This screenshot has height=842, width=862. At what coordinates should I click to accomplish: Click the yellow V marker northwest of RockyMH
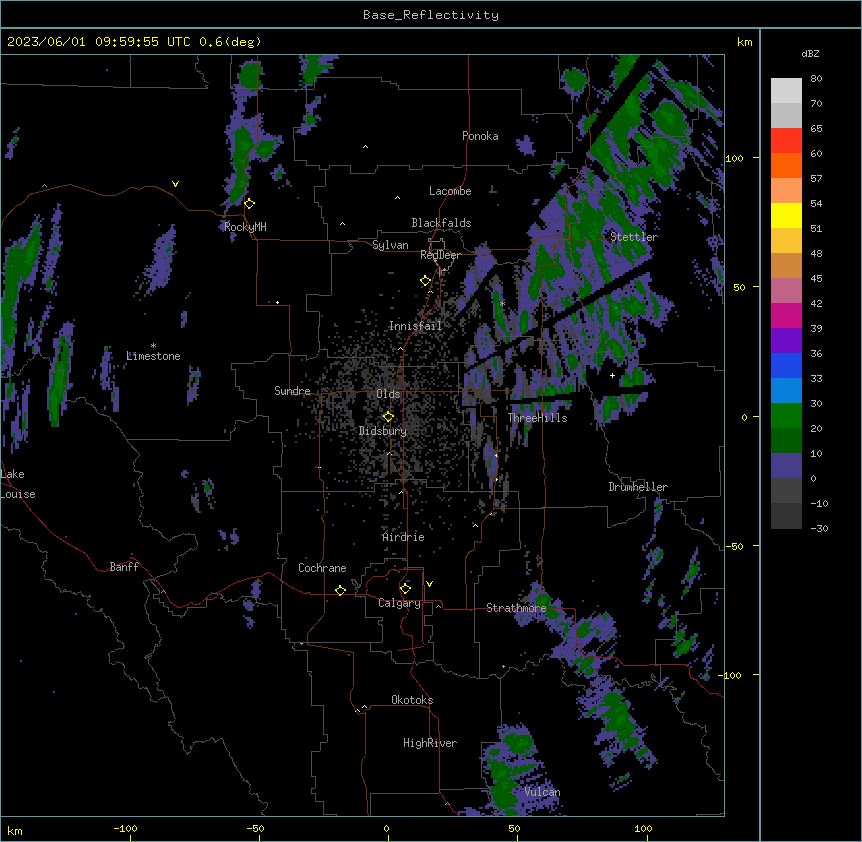[175, 184]
